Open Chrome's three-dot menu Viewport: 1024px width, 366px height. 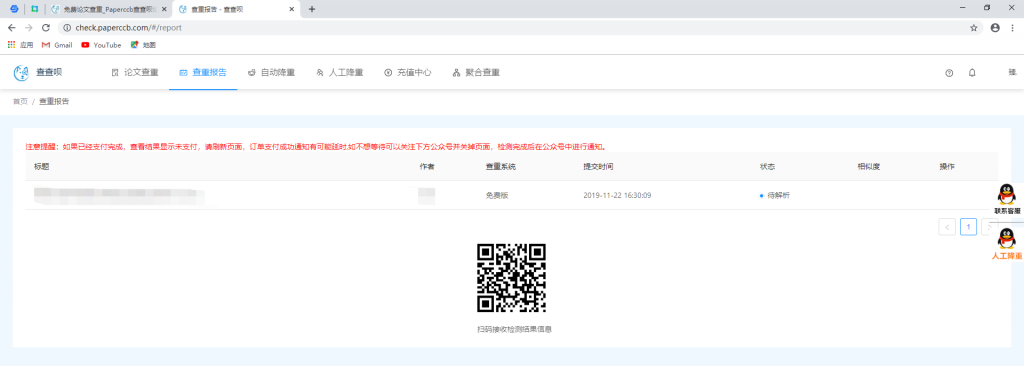[x=1012, y=28]
